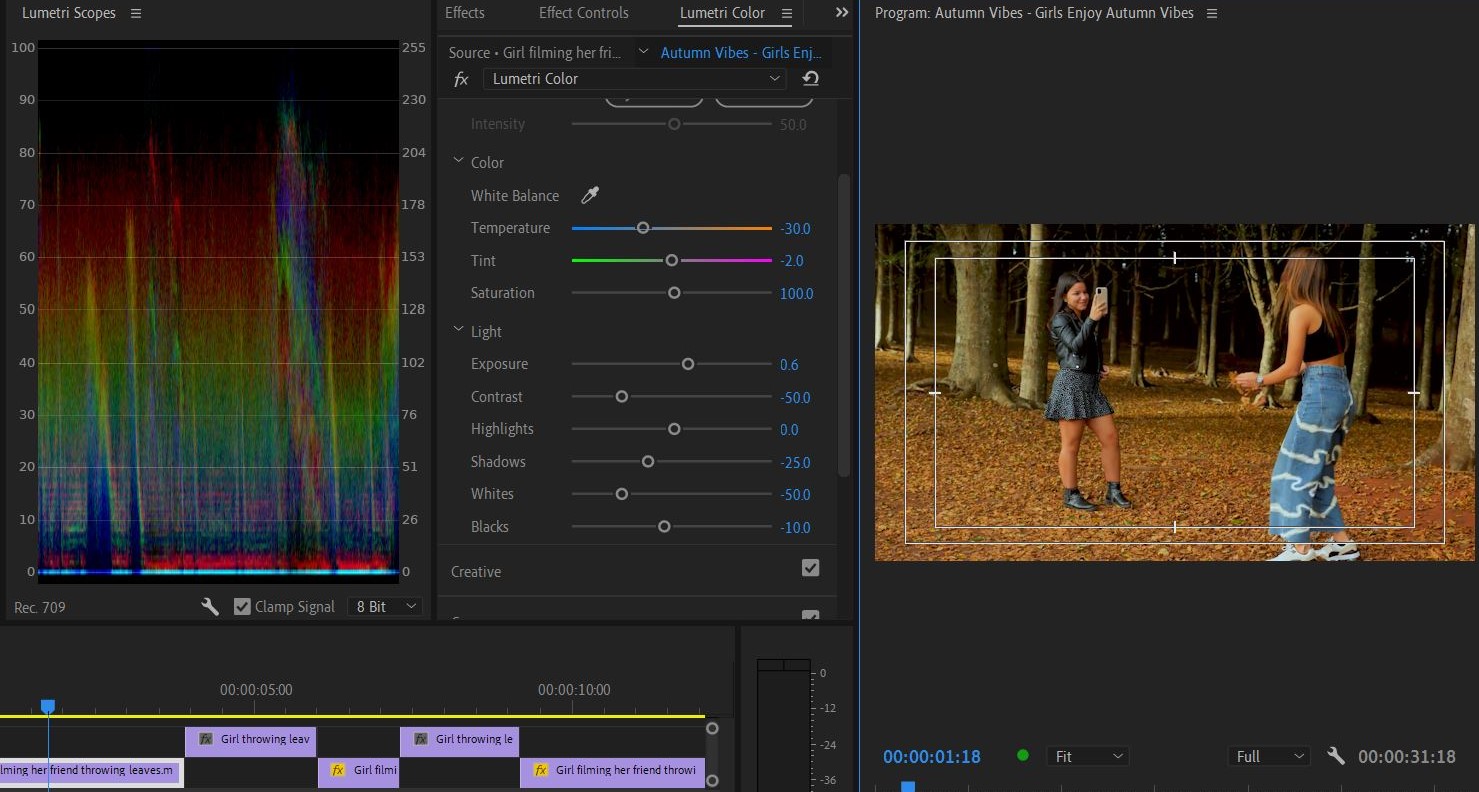Select the Lumetri Color tab
Screen dimensions: 1479x792
(722, 13)
